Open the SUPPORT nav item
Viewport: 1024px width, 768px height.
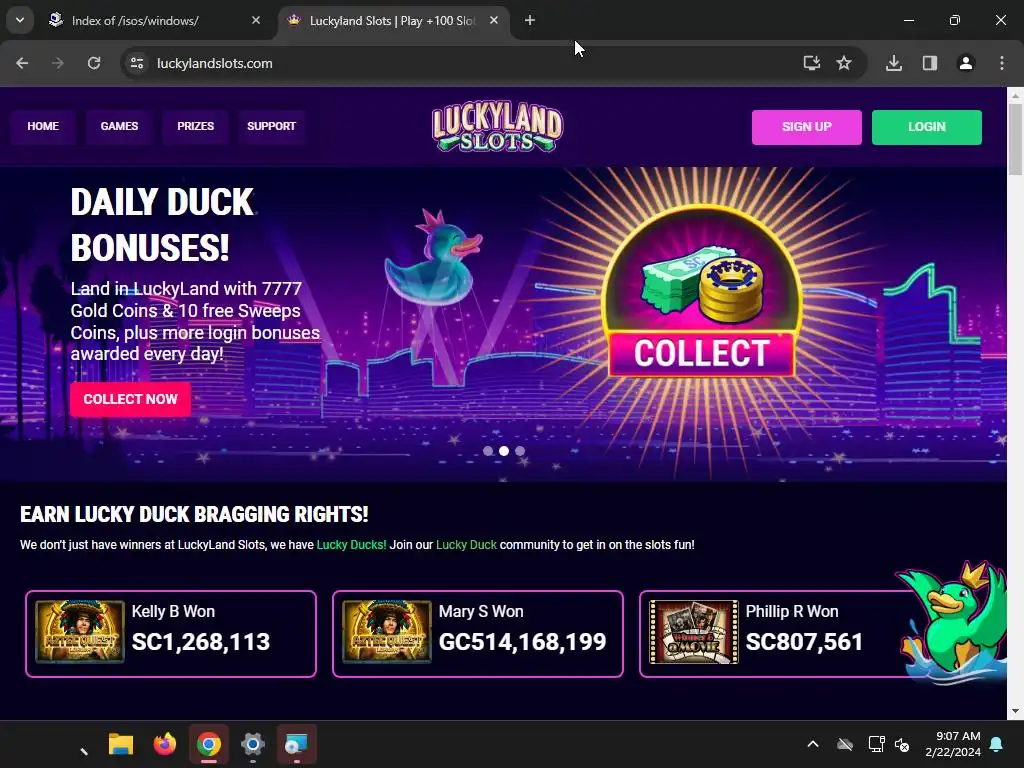coord(272,126)
